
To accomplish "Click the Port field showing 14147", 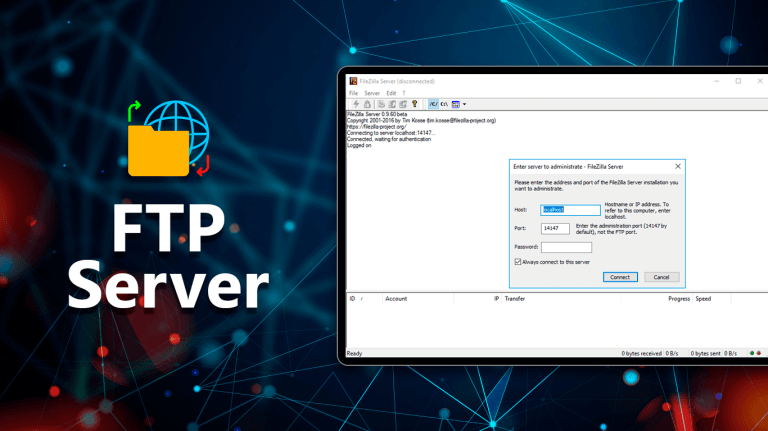I will pyautogui.click(x=555, y=229).
